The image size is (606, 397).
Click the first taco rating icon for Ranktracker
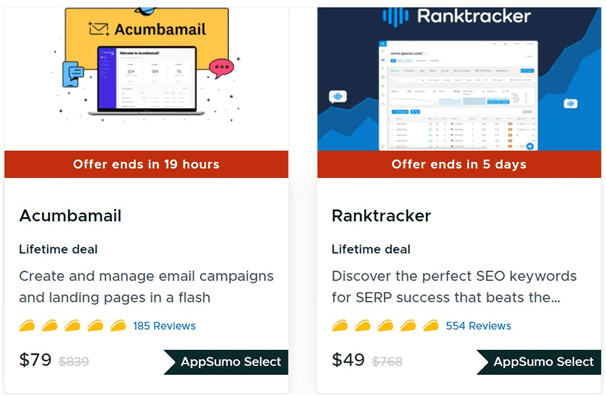[x=339, y=326]
